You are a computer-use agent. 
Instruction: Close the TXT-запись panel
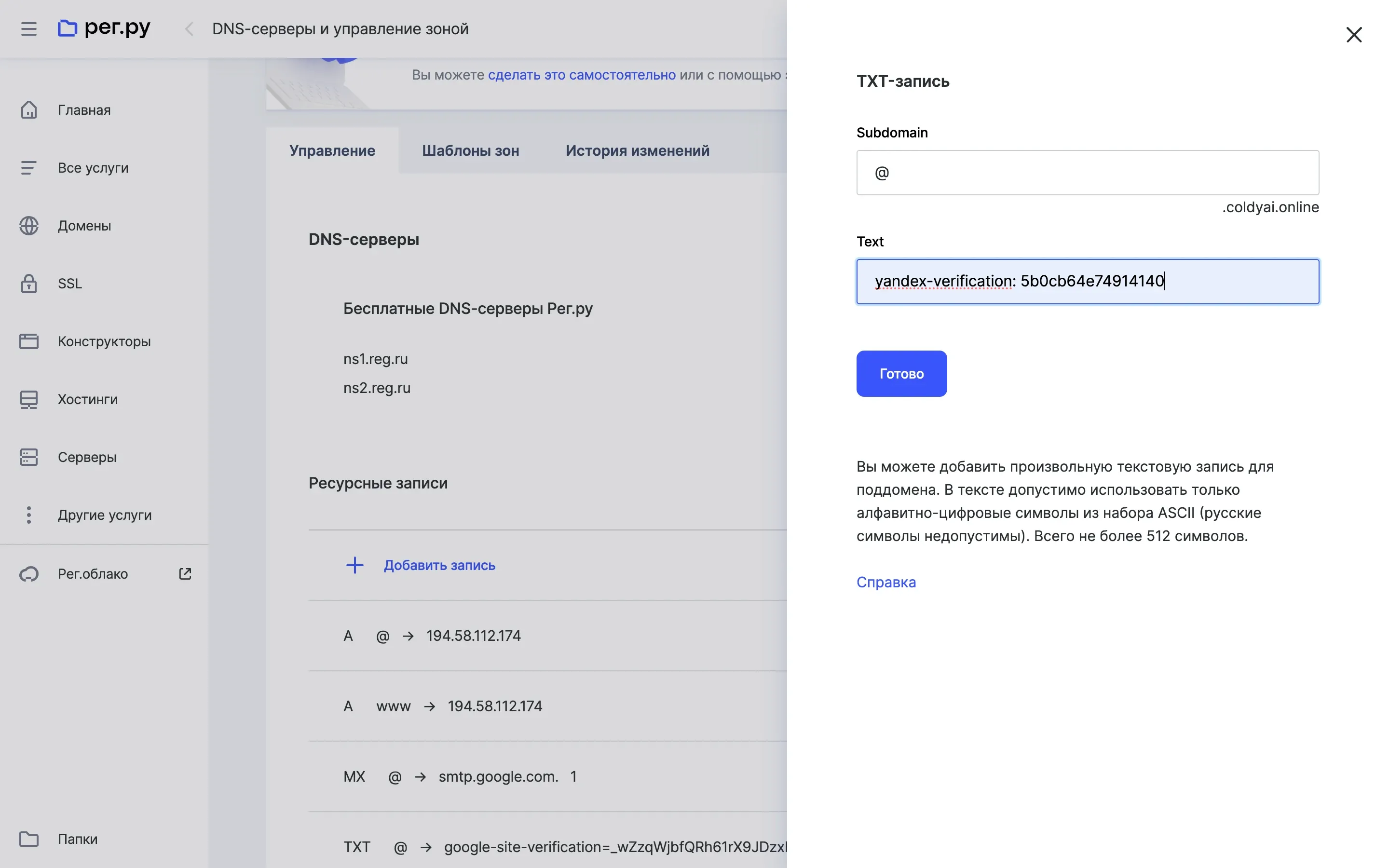click(1353, 35)
